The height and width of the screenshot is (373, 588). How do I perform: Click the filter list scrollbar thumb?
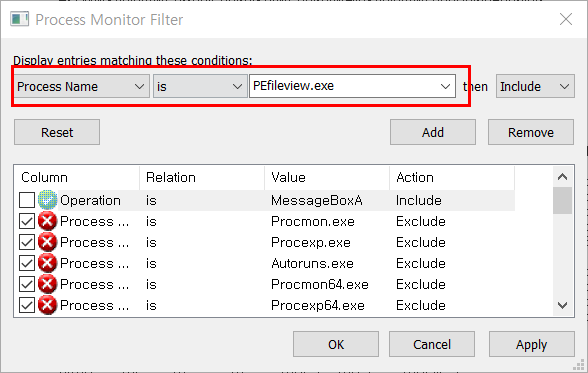pyautogui.click(x=562, y=200)
